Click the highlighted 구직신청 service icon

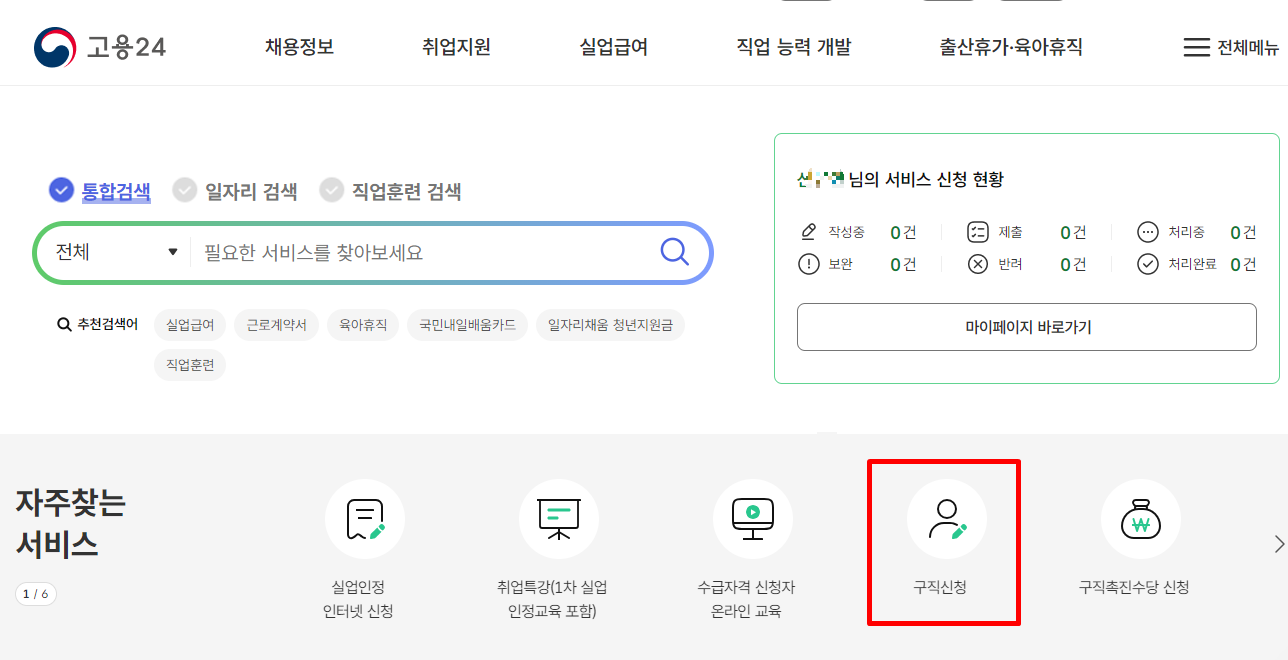point(943,519)
